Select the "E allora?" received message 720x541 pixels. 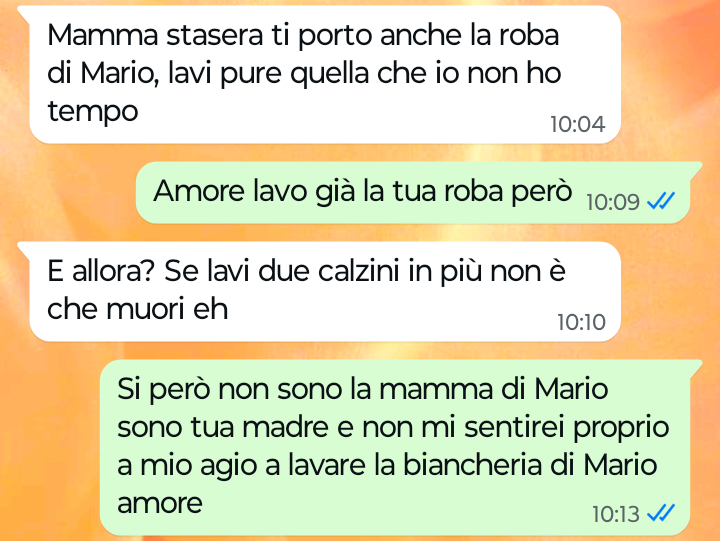pos(325,292)
